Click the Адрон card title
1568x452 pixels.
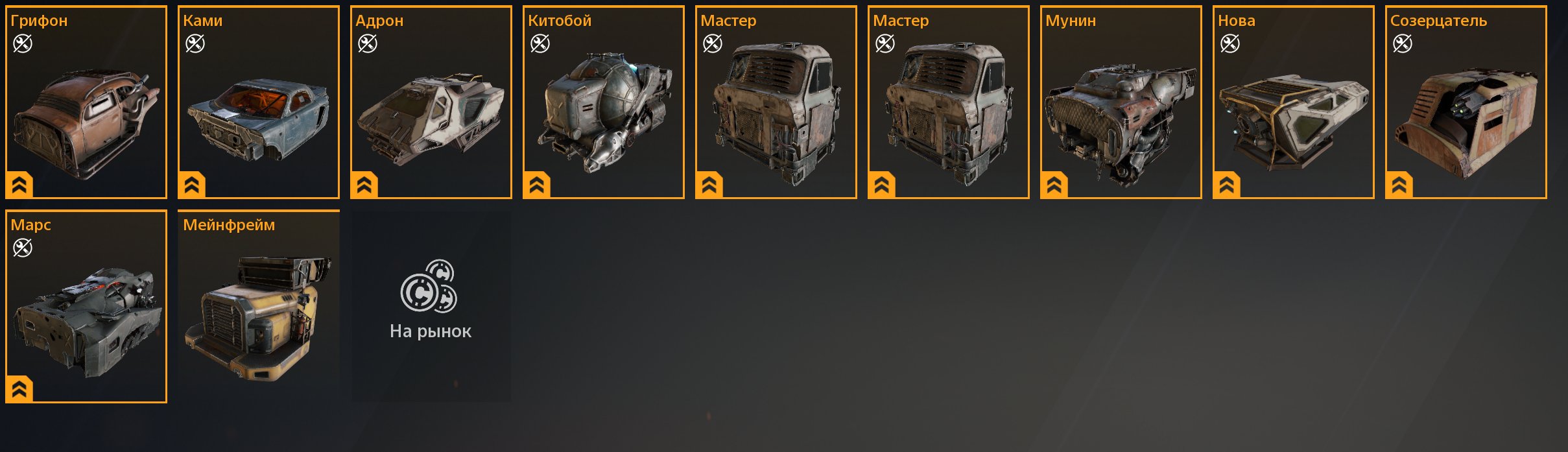pos(379,21)
